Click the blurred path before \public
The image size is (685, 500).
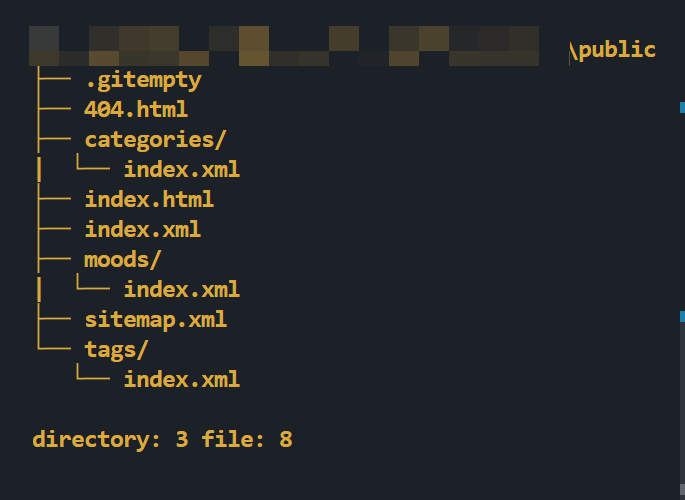point(284,46)
